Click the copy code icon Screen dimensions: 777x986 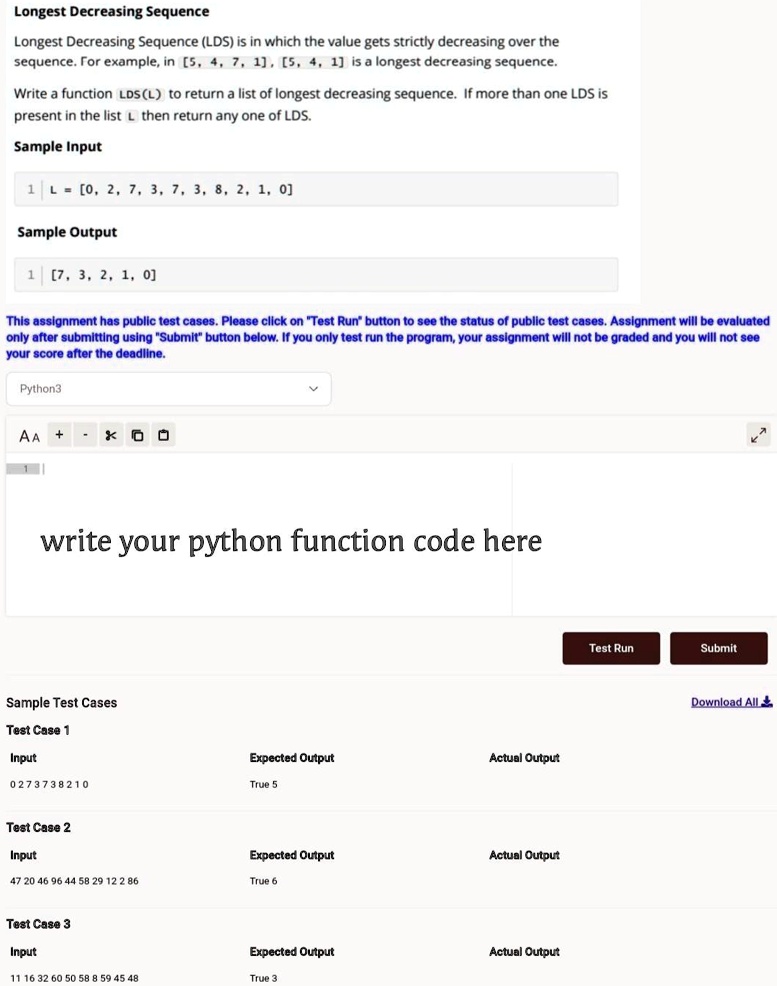coord(137,435)
